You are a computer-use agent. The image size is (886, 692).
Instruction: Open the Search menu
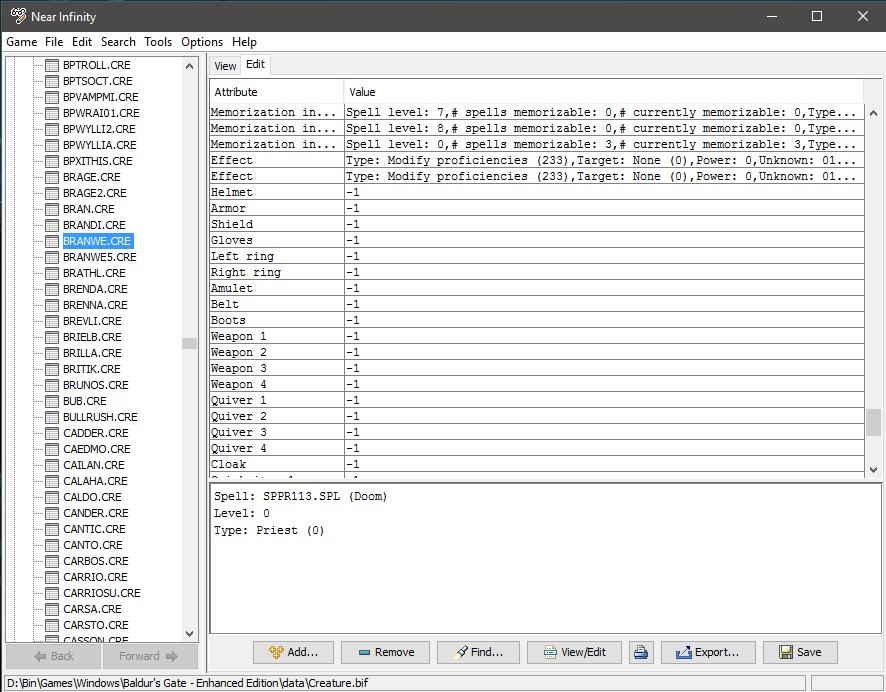[x=118, y=42]
